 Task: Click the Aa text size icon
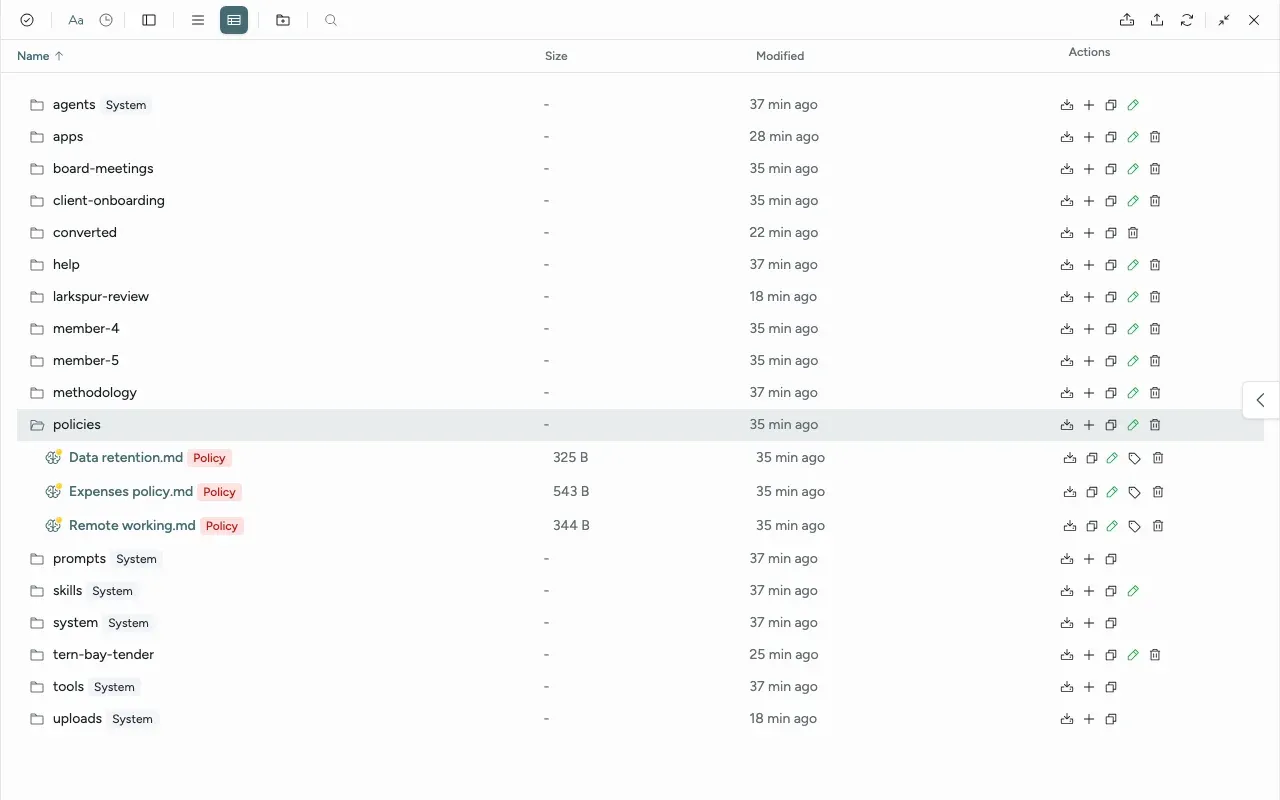coord(76,20)
